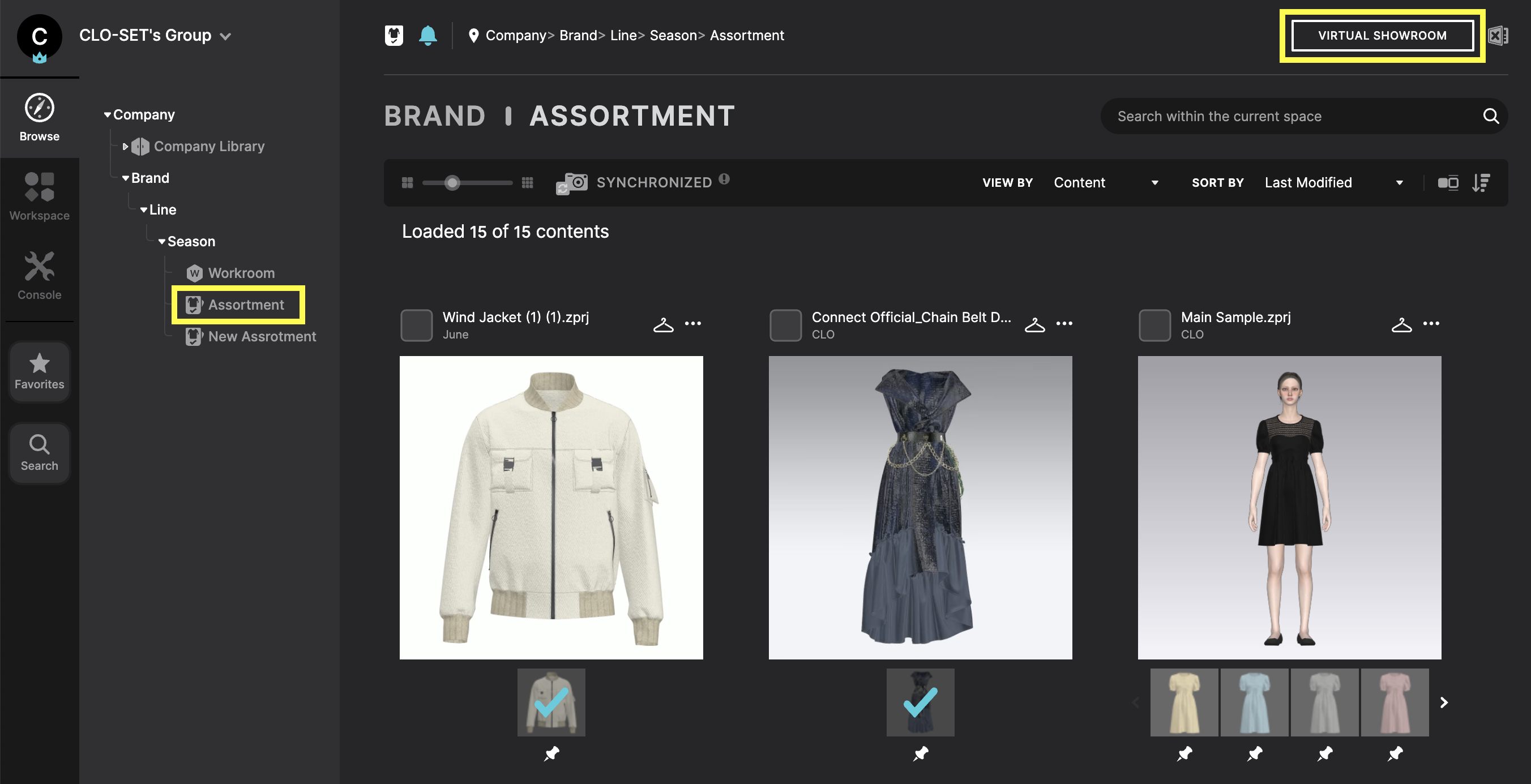Click the hanger icon on Wind Jacket
1531x784 pixels.
(x=663, y=324)
